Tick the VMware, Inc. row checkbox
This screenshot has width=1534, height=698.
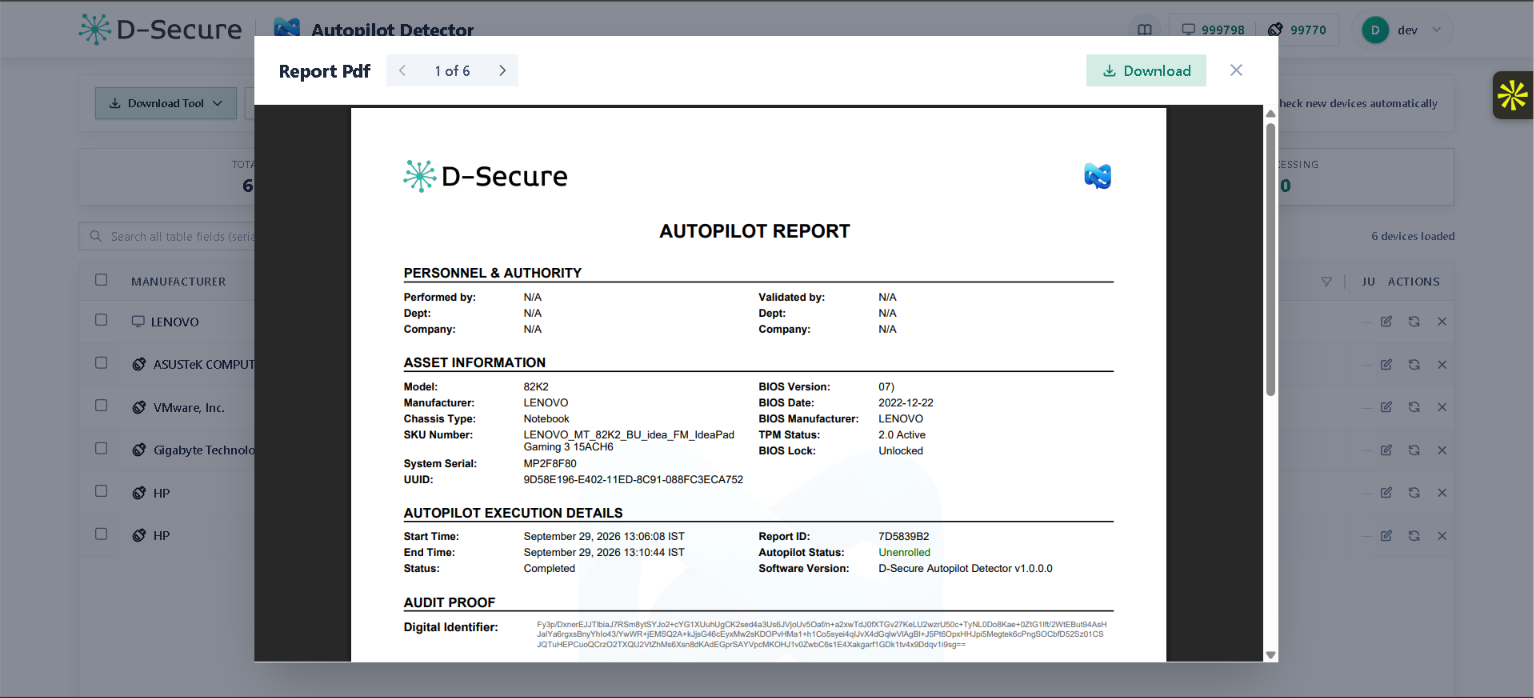coord(101,406)
